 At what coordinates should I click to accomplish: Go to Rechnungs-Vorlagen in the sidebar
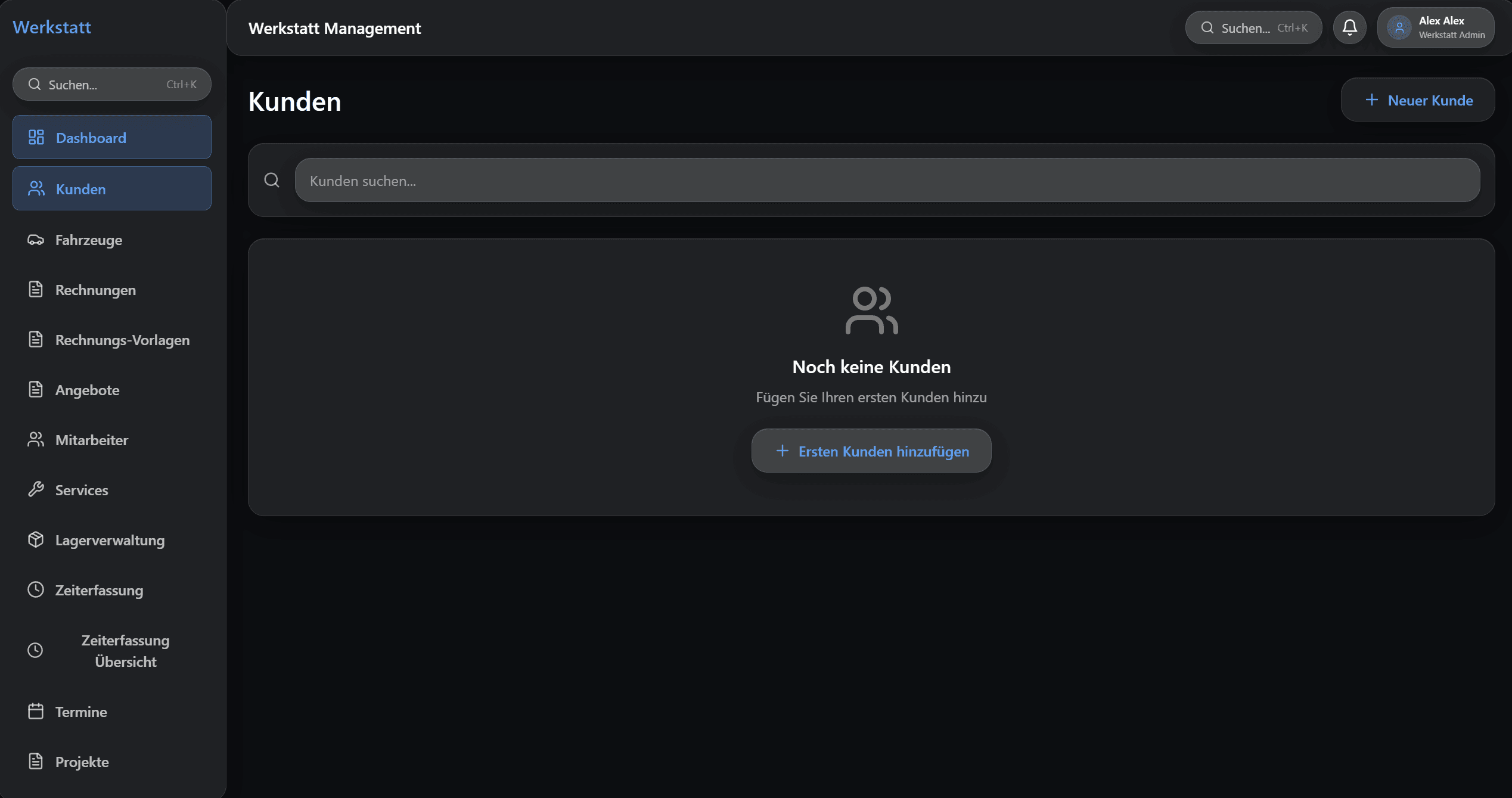(x=122, y=340)
